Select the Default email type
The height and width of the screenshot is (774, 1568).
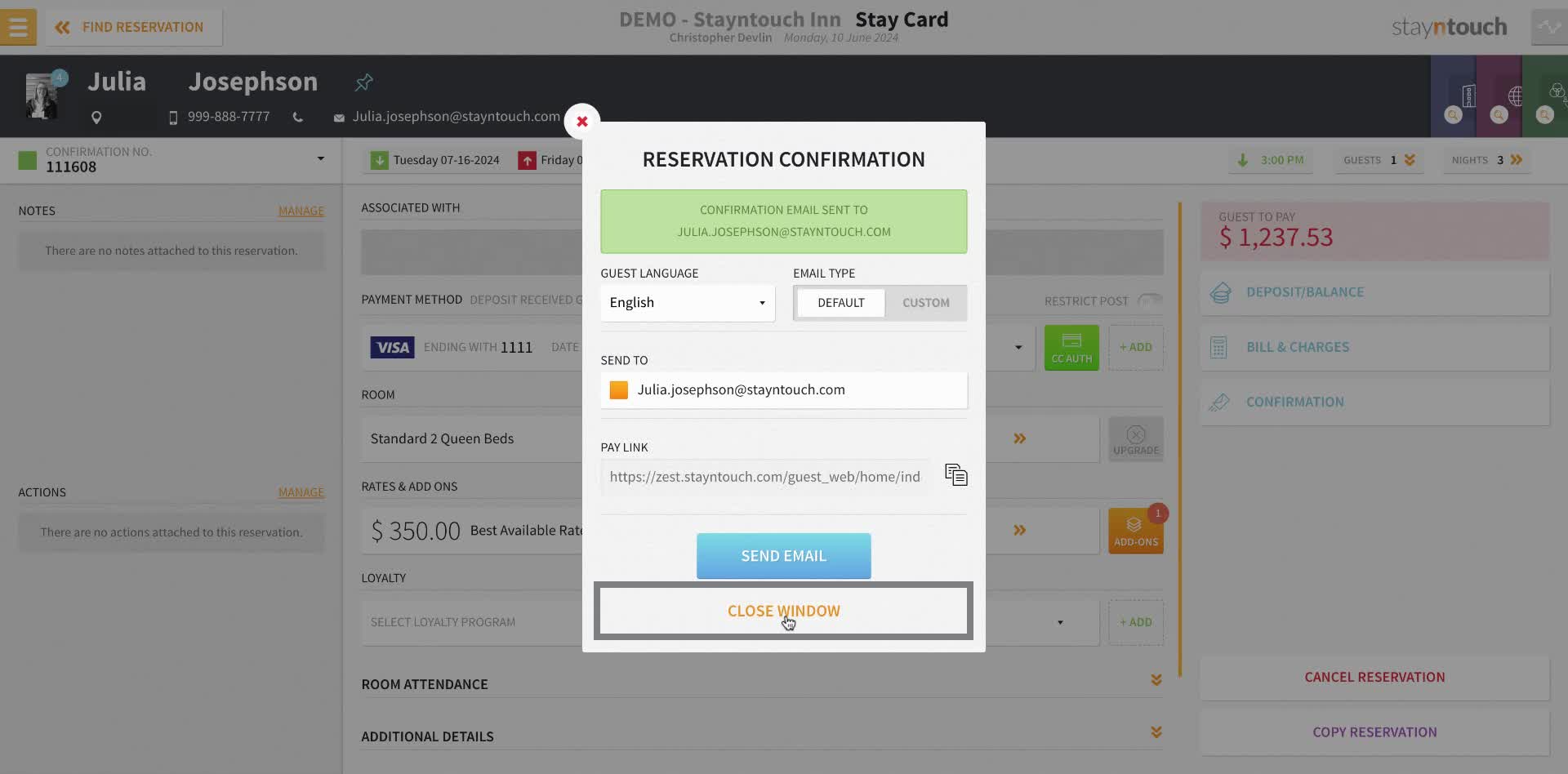(840, 303)
